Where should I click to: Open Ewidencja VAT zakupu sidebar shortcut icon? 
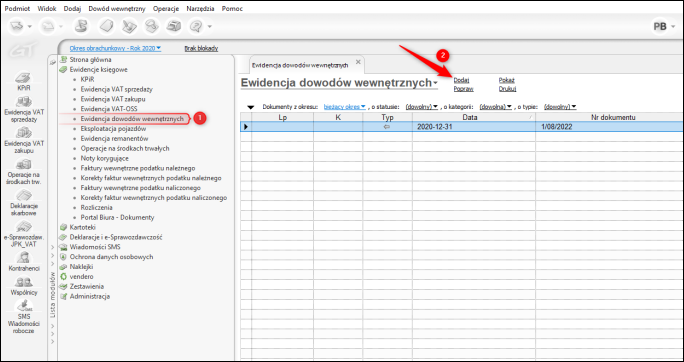click(23, 132)
